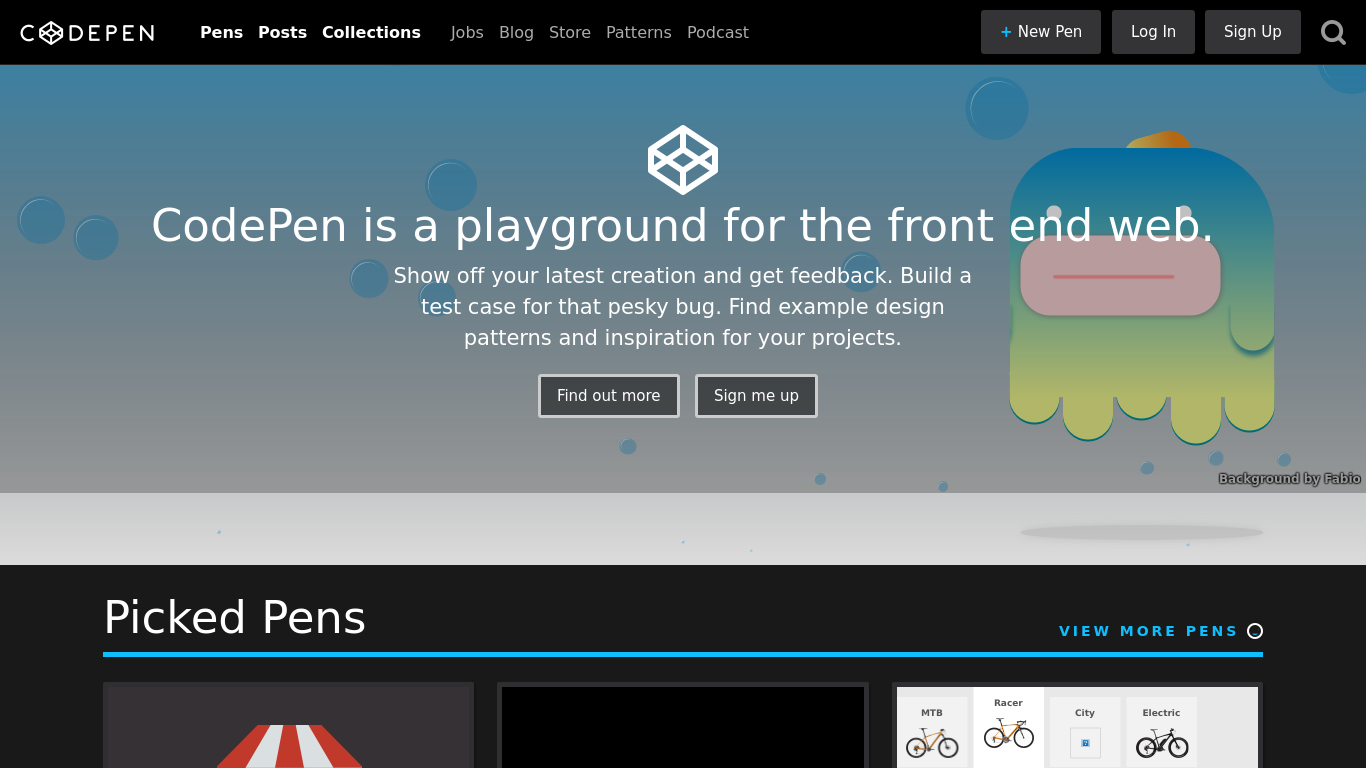The height and width of the screenshot is (768, 1366).
Task: Open search with magnifying glass icon
Action: [1333, 32]
